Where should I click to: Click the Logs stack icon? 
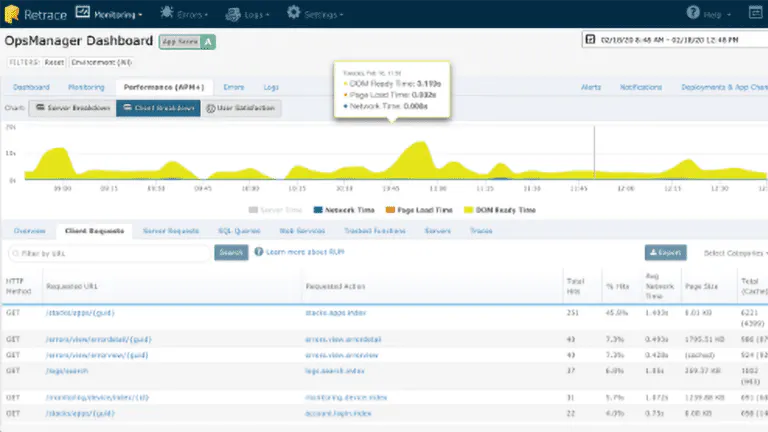(233, 14)
